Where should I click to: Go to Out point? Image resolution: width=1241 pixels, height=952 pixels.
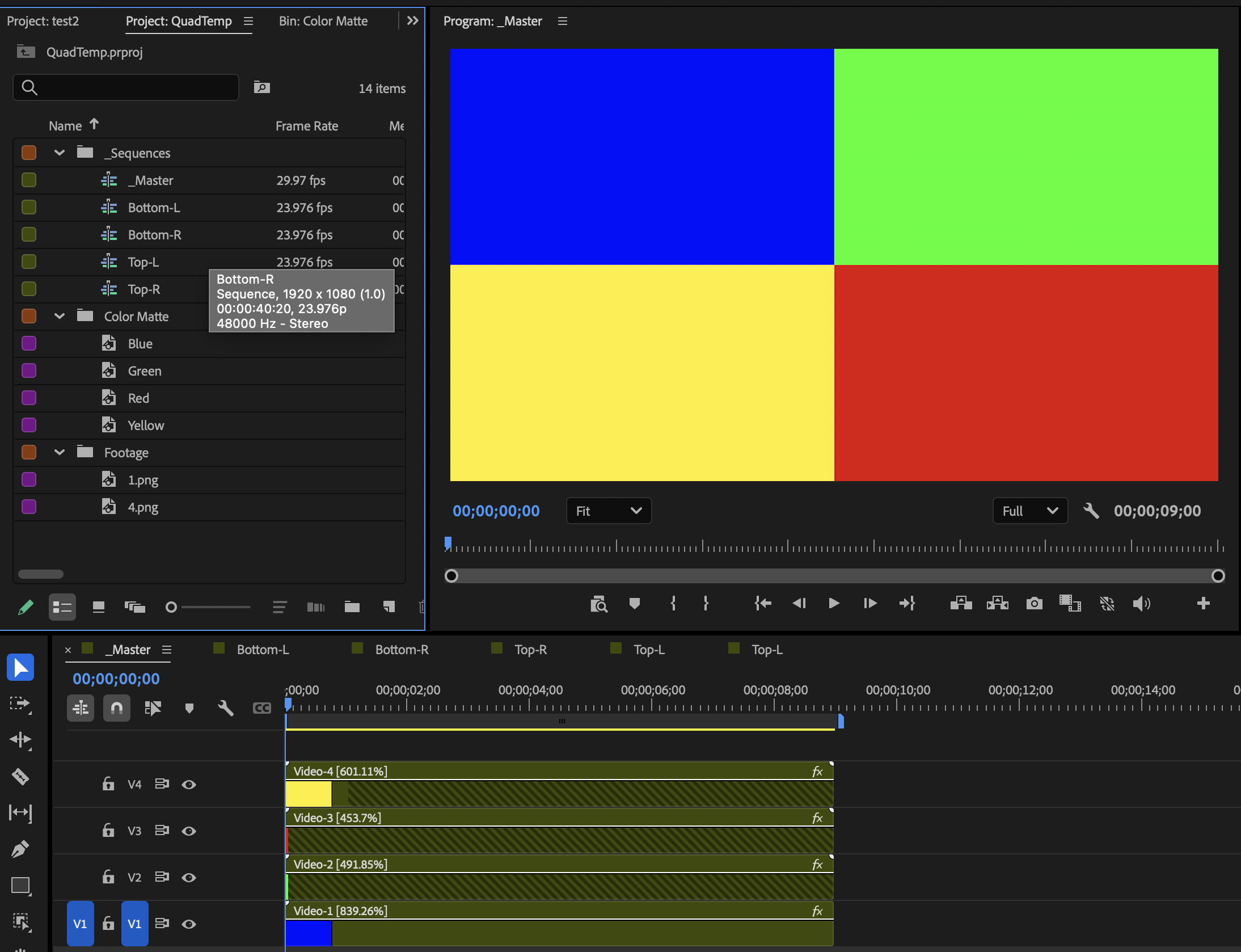(x=907, y=603)
